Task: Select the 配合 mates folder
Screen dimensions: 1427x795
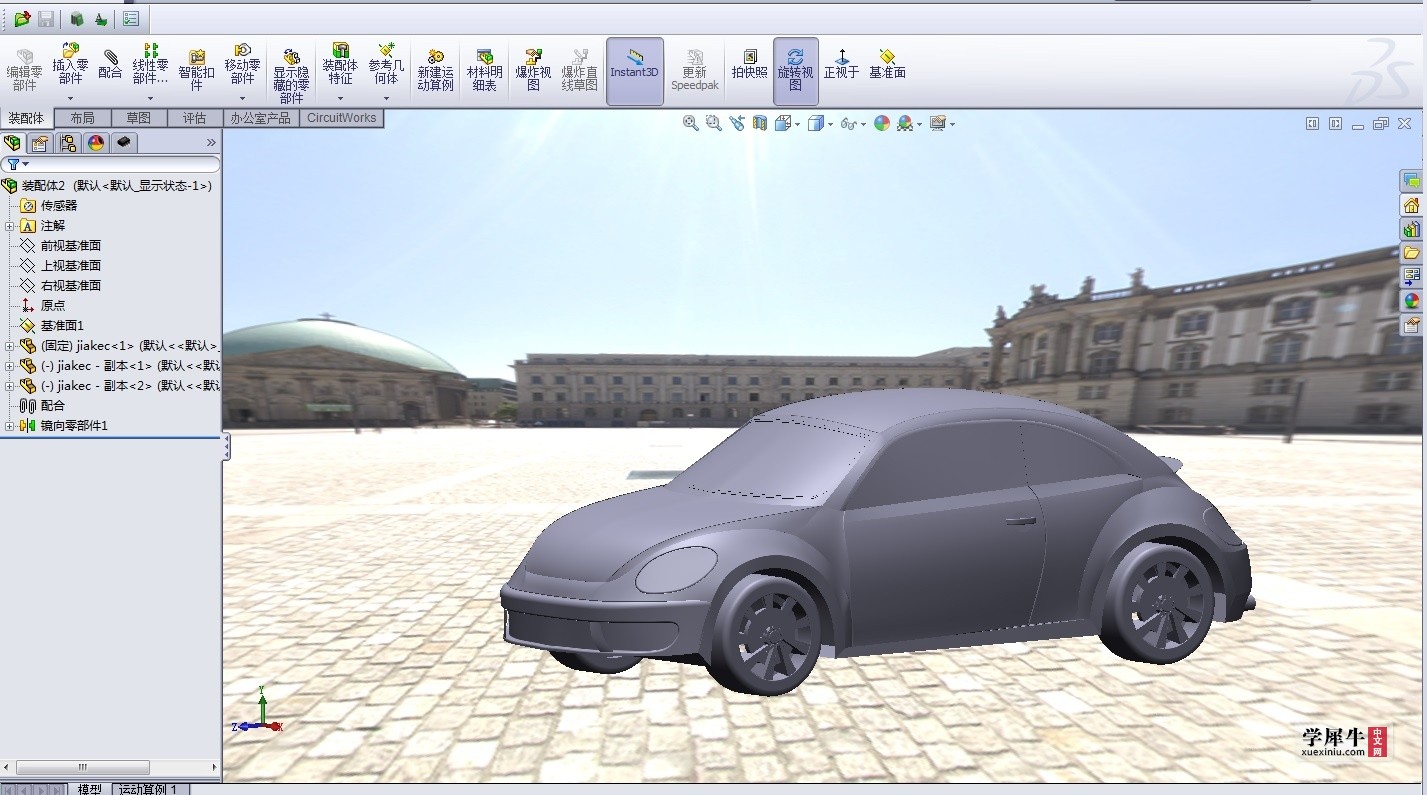Action: (x=43, y=406)
